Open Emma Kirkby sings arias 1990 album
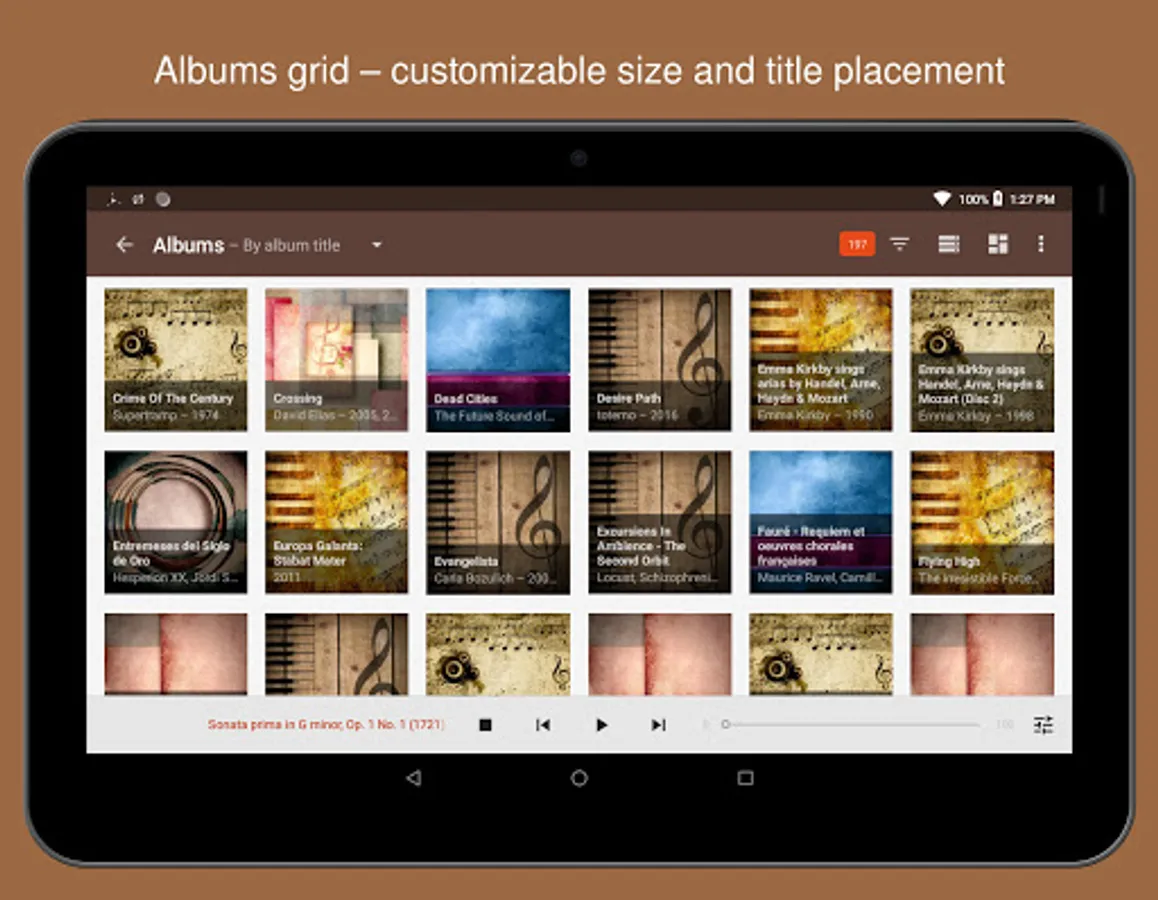Image resolution: width=1158 pixels, height=900 pixels. click(x=820, y=360)
